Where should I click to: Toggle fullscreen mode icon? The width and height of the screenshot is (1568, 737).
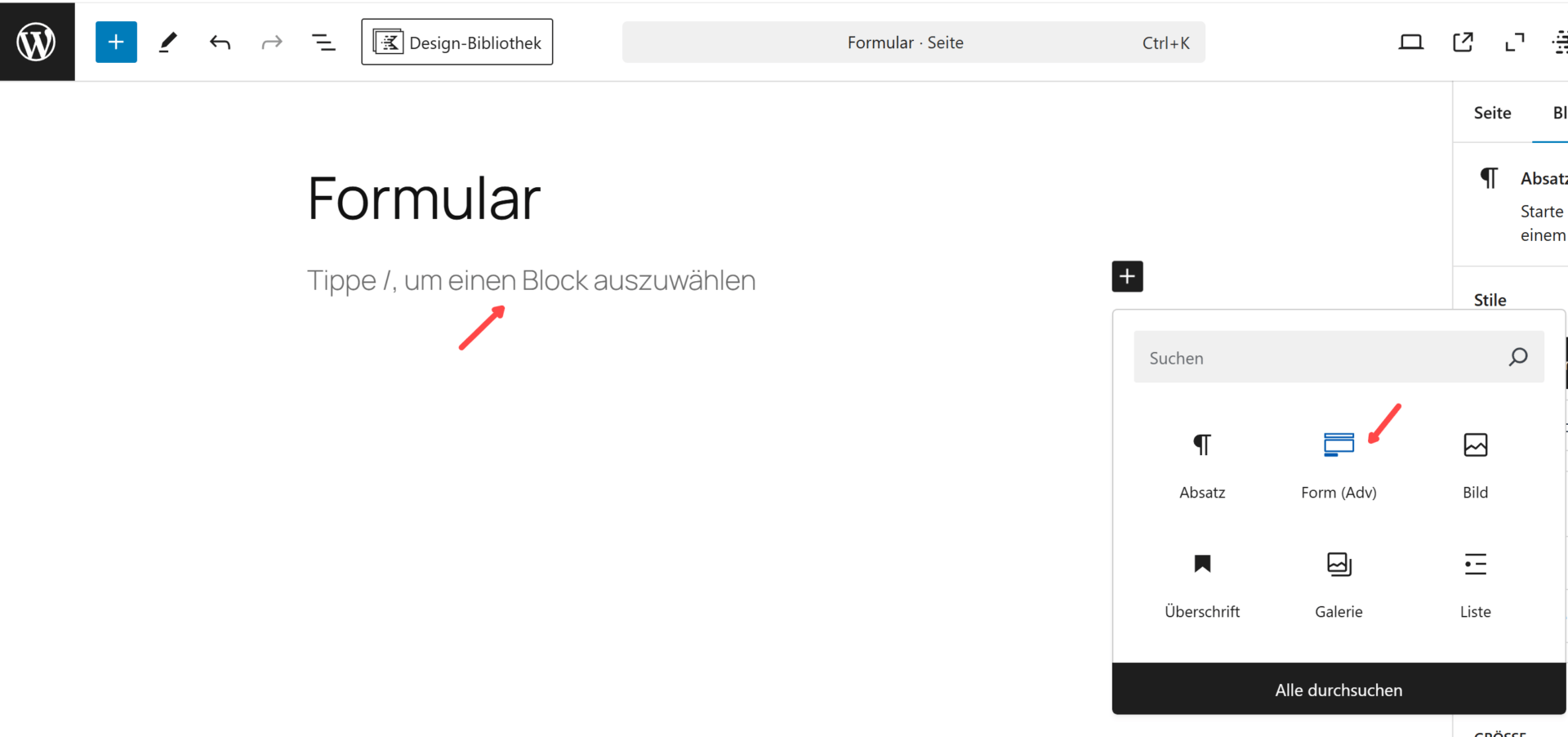click(x=1514, y=42)
